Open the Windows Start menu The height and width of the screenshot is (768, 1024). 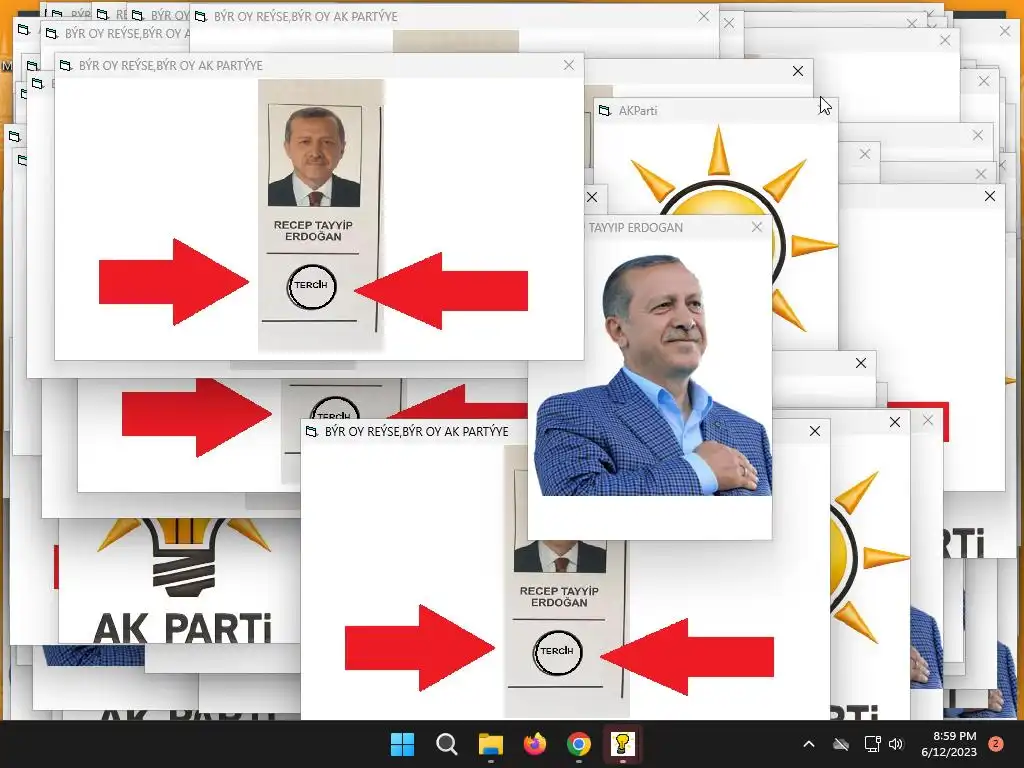click(402, 744)
